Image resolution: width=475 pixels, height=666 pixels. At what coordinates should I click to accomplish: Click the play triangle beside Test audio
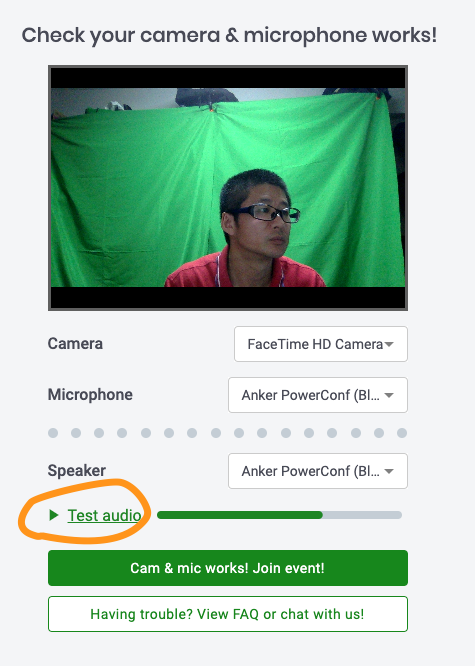click(x=54, y=515)
